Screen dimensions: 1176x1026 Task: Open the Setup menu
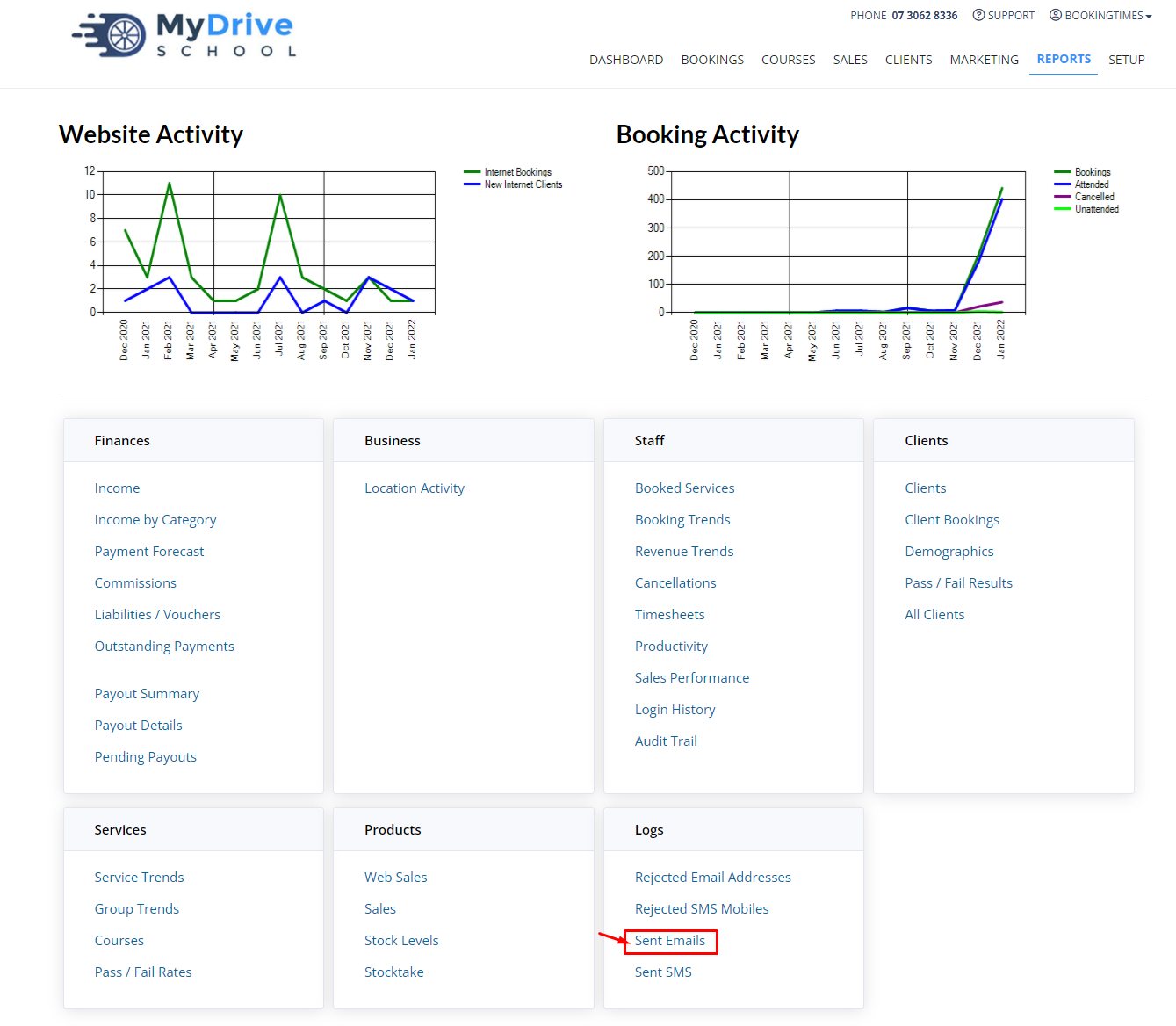[x=1126, y=60]
